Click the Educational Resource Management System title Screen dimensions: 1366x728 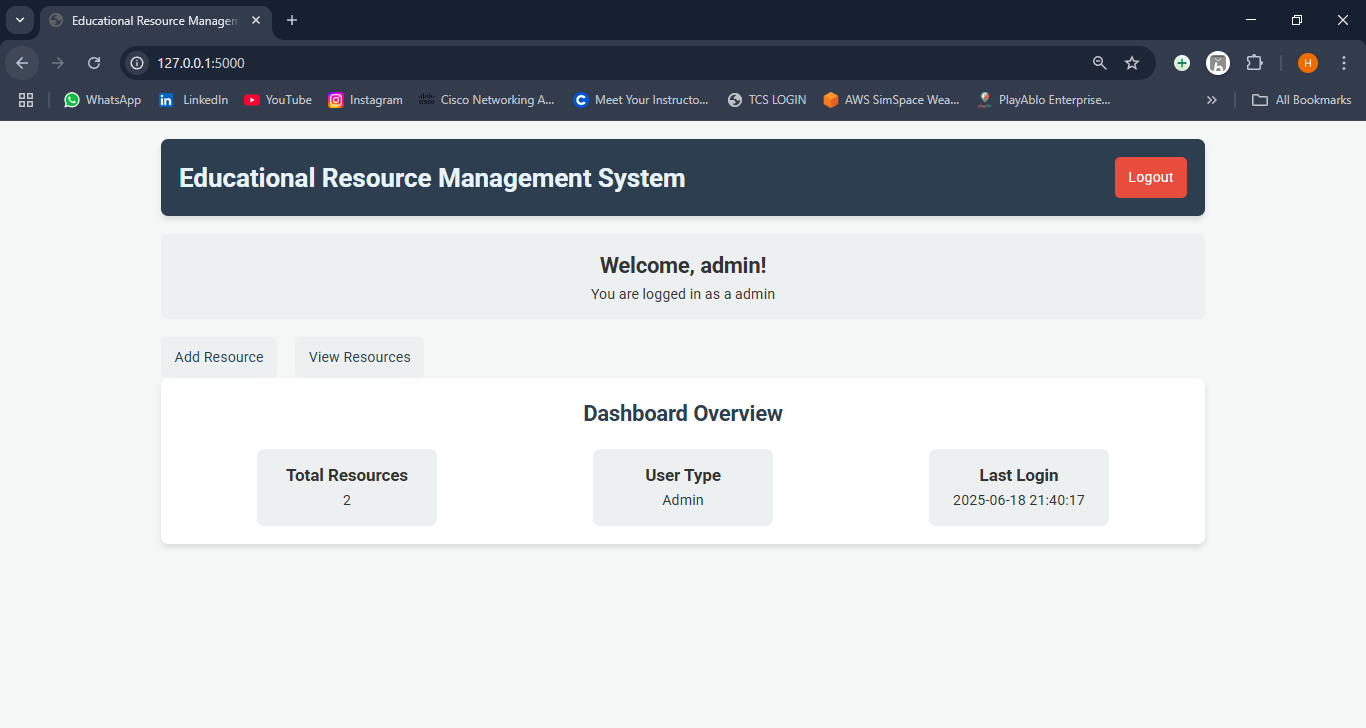click(432, 178)
